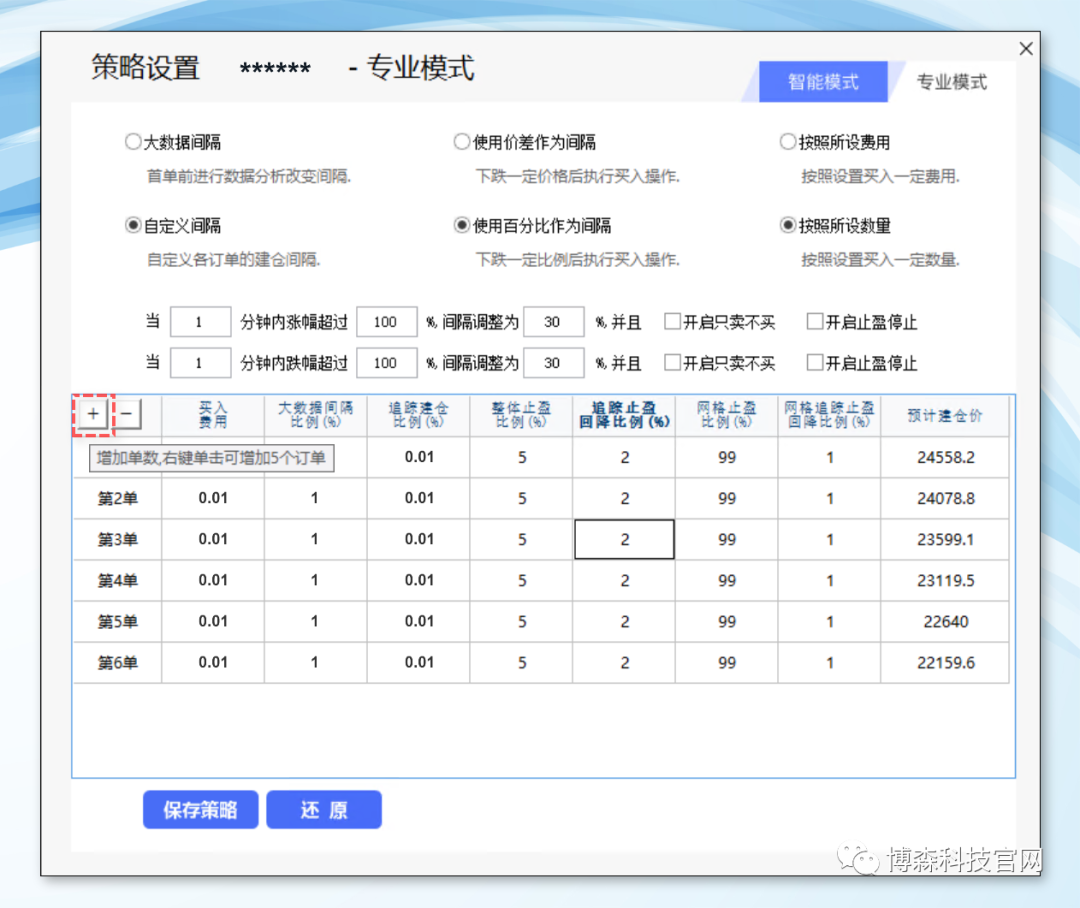Click the 间隔调整为 field in the 涨幅 row
The width and height of the screenshot is (1080, 908).
554,322
